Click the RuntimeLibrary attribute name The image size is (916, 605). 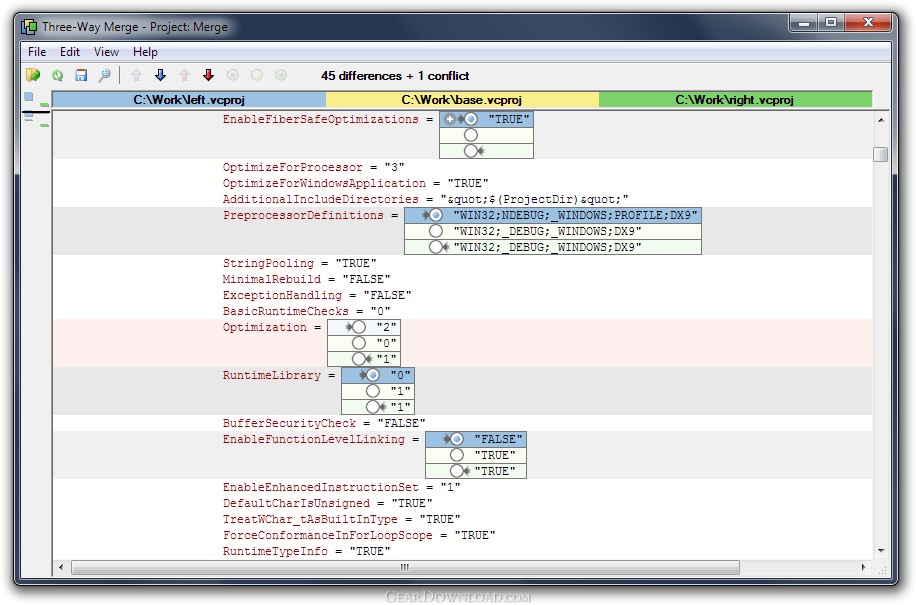click(272, 375)
